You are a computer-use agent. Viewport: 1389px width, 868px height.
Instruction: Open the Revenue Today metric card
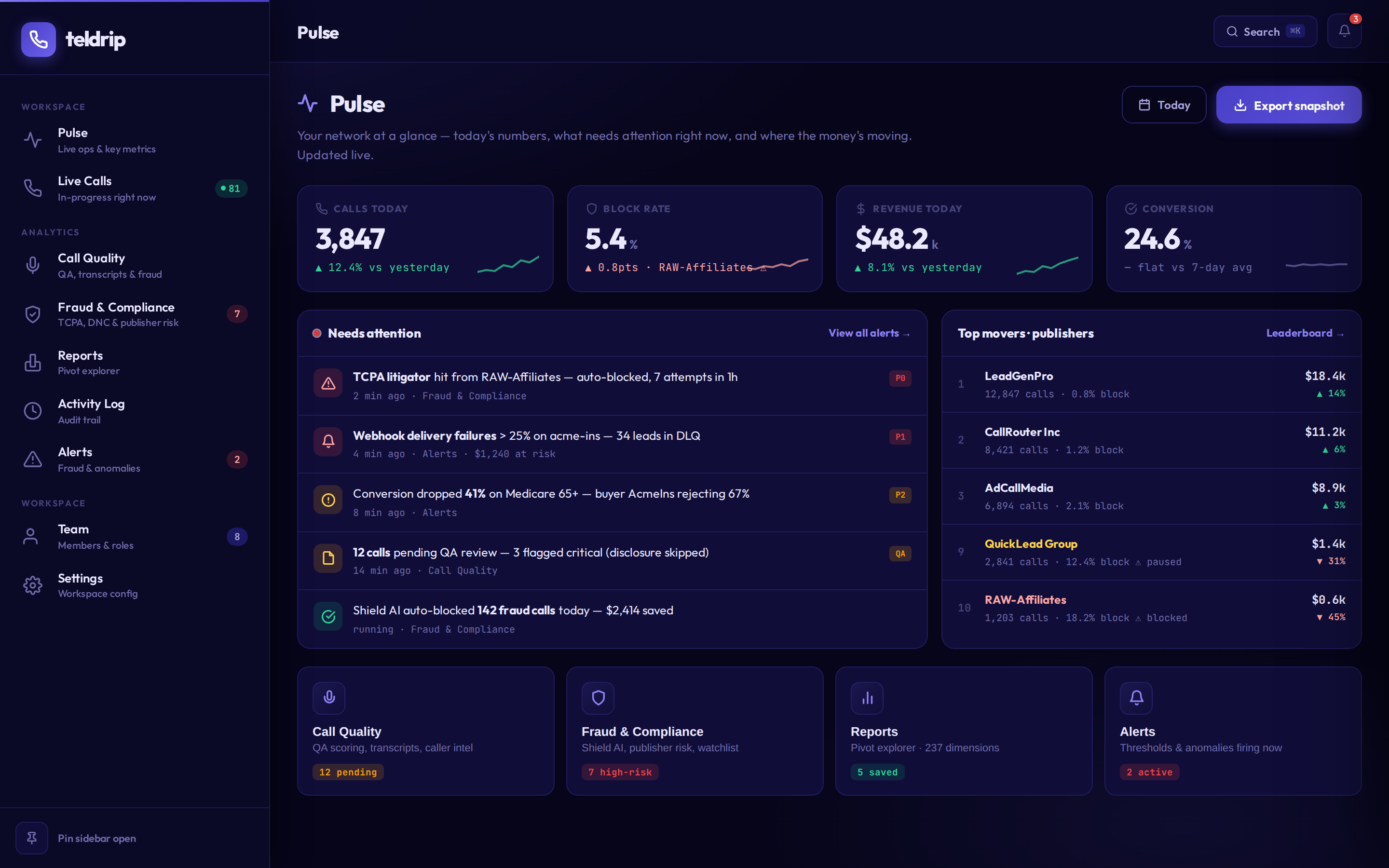964,238
